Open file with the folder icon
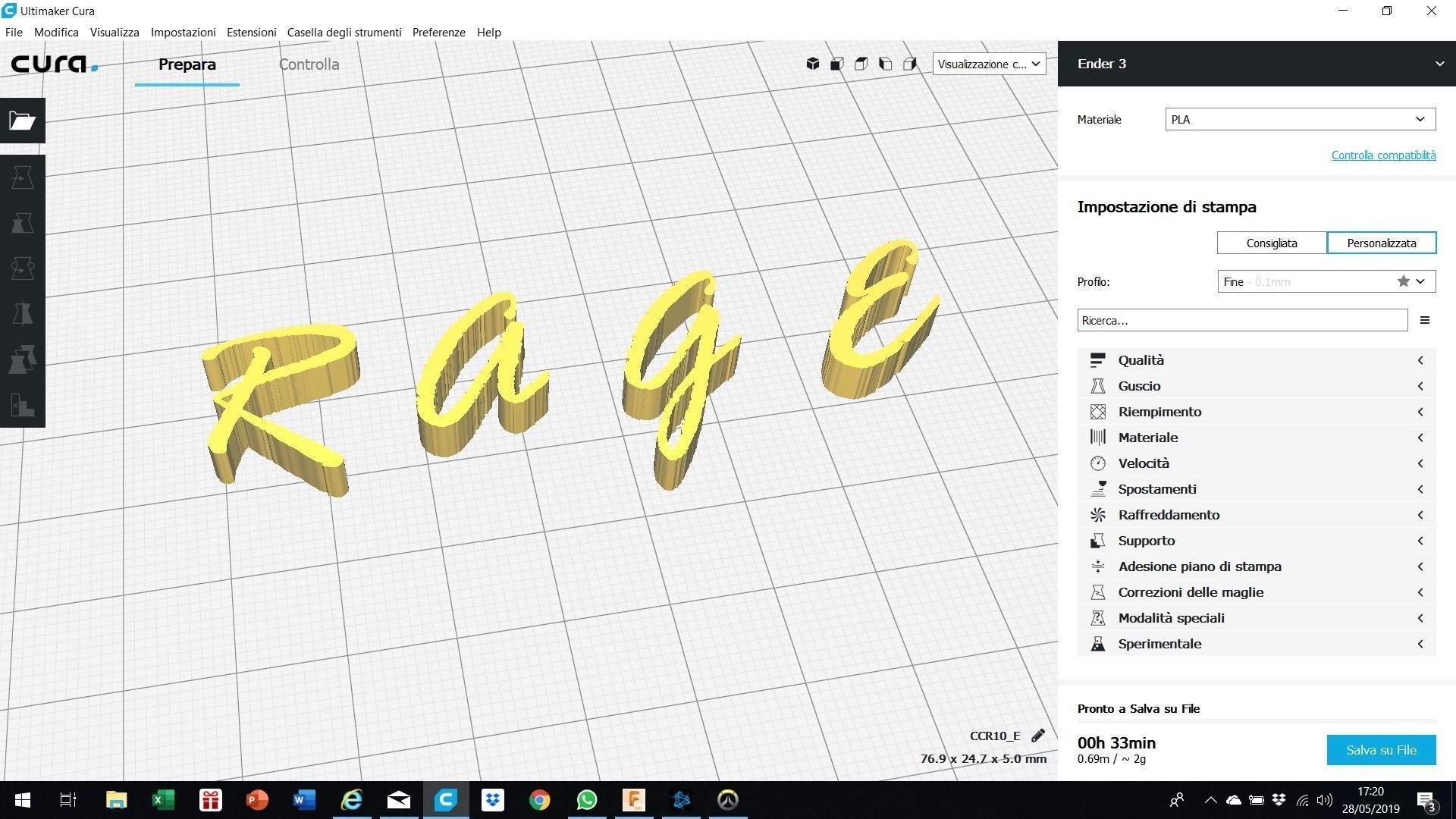 click(23, 121)
